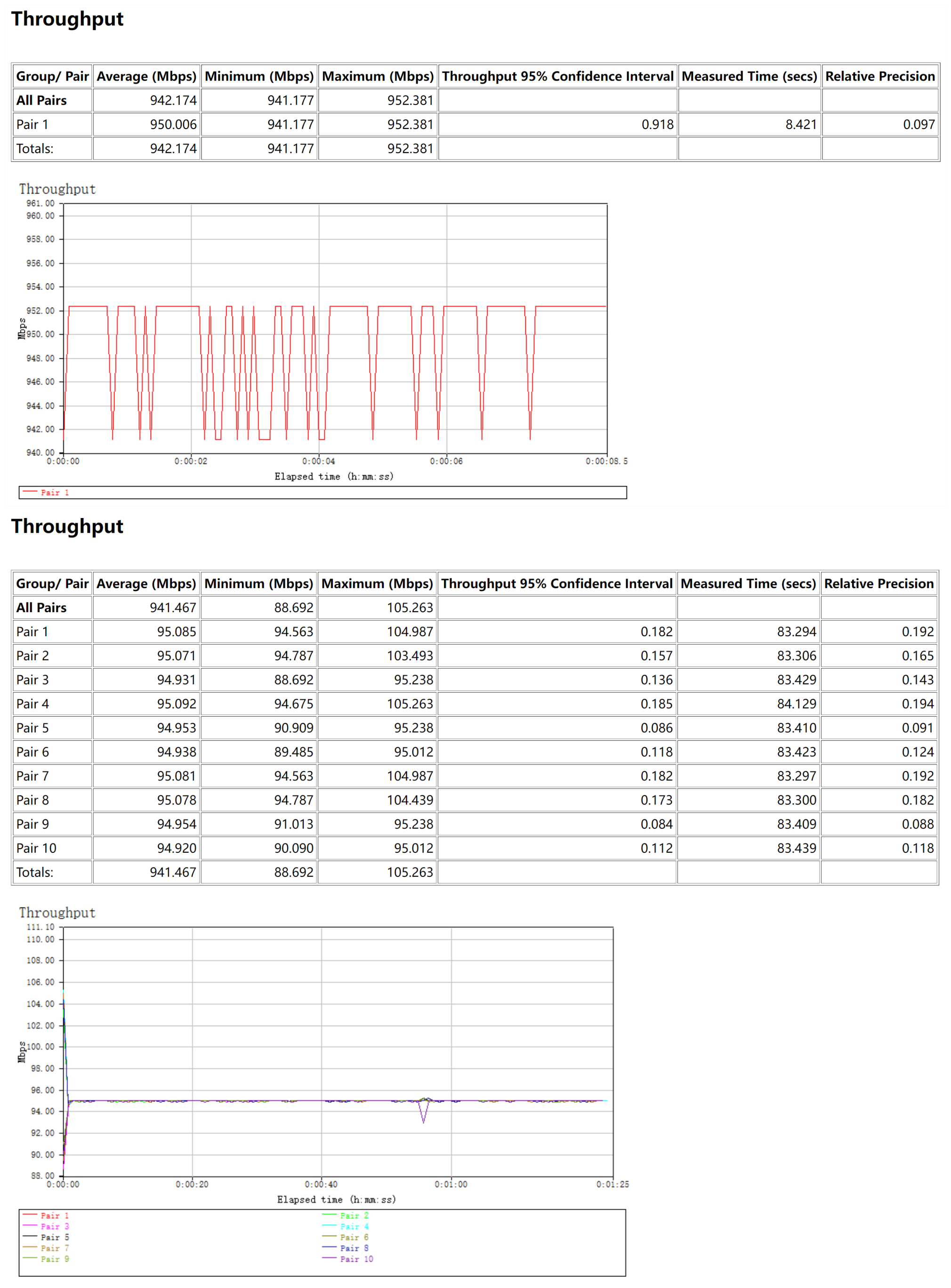Click the 0:01:00 time label on second chart
Image resolution: width=951 pixels, height=1288 pixels.
tap(451, 1184)
